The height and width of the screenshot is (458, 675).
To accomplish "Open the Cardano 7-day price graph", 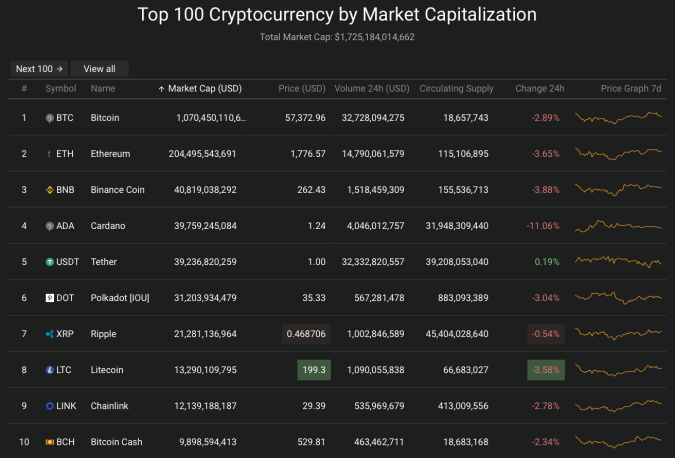I will [618, 226].
